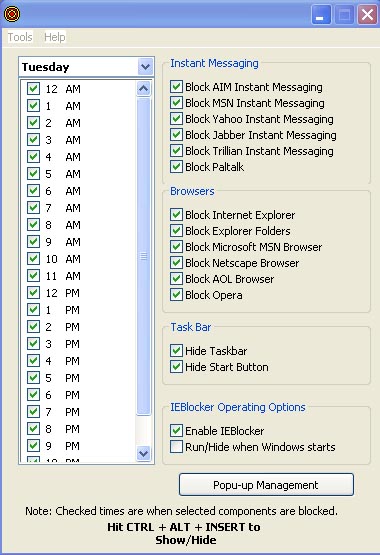Open the Tuesday day dropdown
The image size is (380, 555).
(145, 67)
